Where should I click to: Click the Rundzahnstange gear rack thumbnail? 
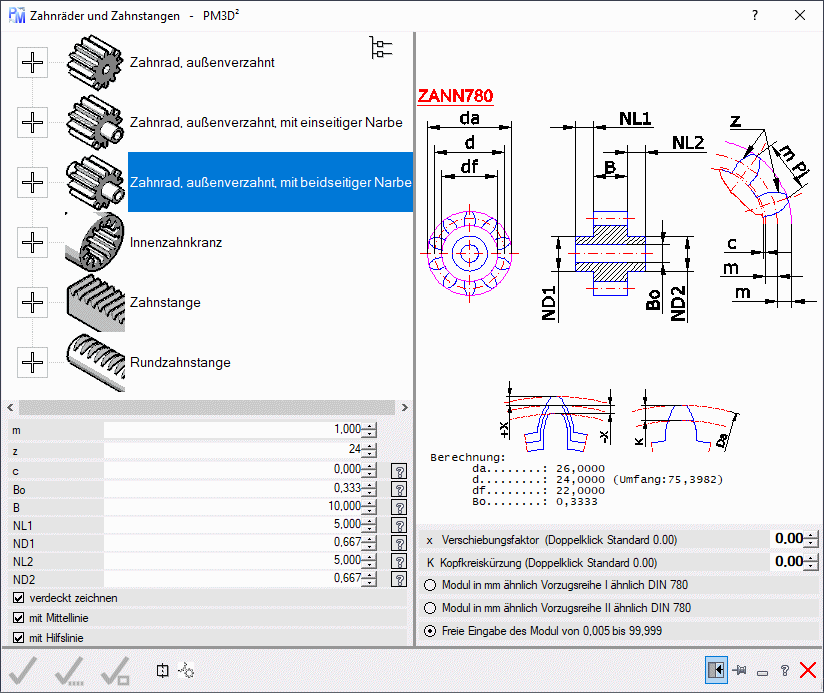click(95, 362)
